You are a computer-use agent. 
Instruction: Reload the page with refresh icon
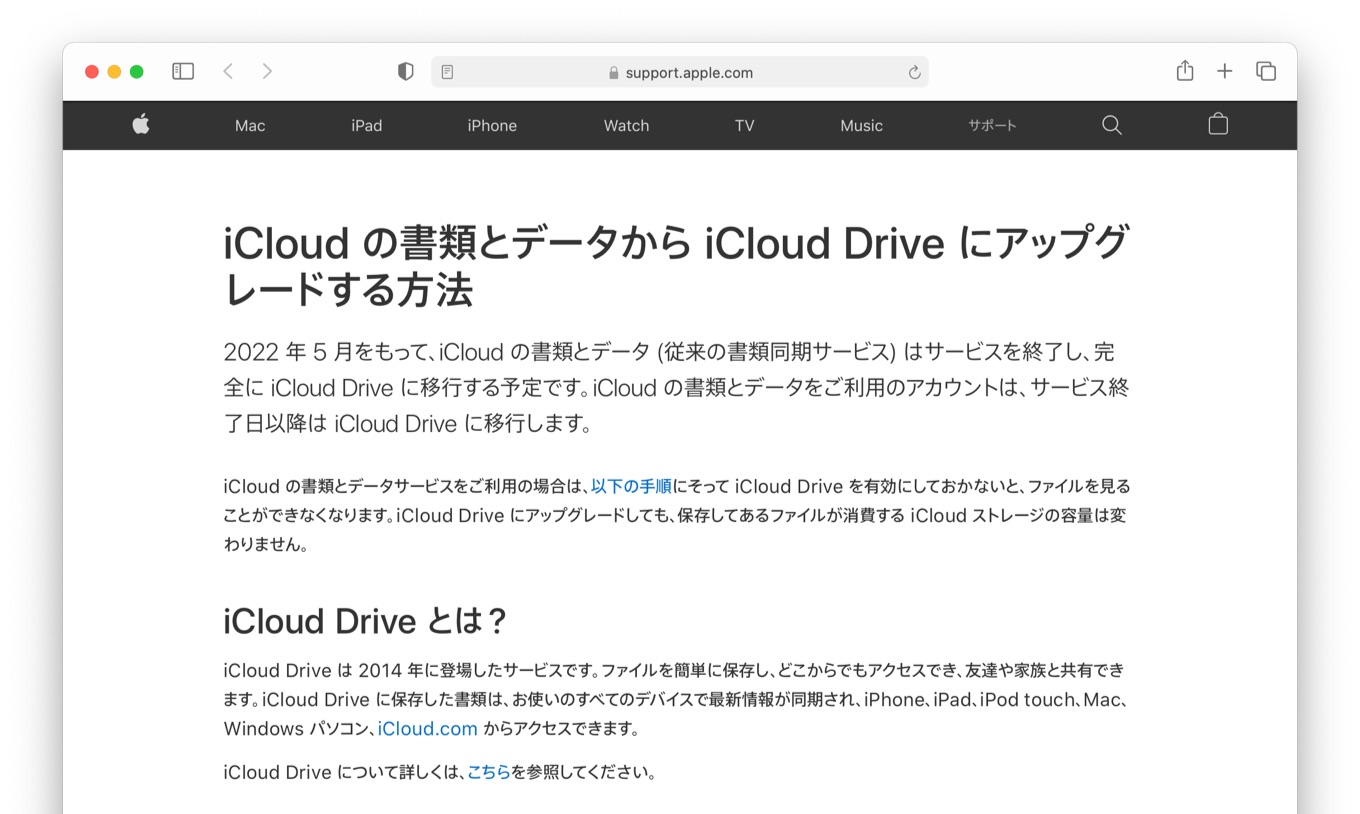(x=914, y=72)
